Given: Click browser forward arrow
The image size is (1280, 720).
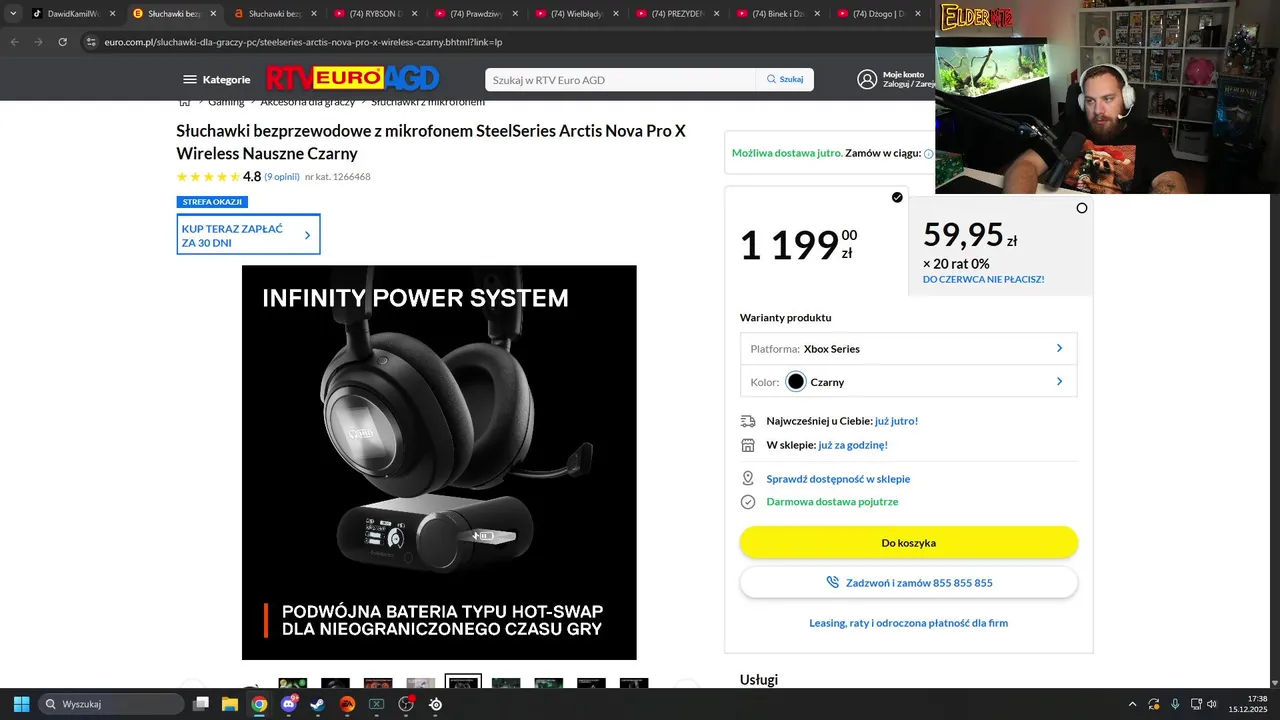Looking at the screenshot, I should click(38, 42).
